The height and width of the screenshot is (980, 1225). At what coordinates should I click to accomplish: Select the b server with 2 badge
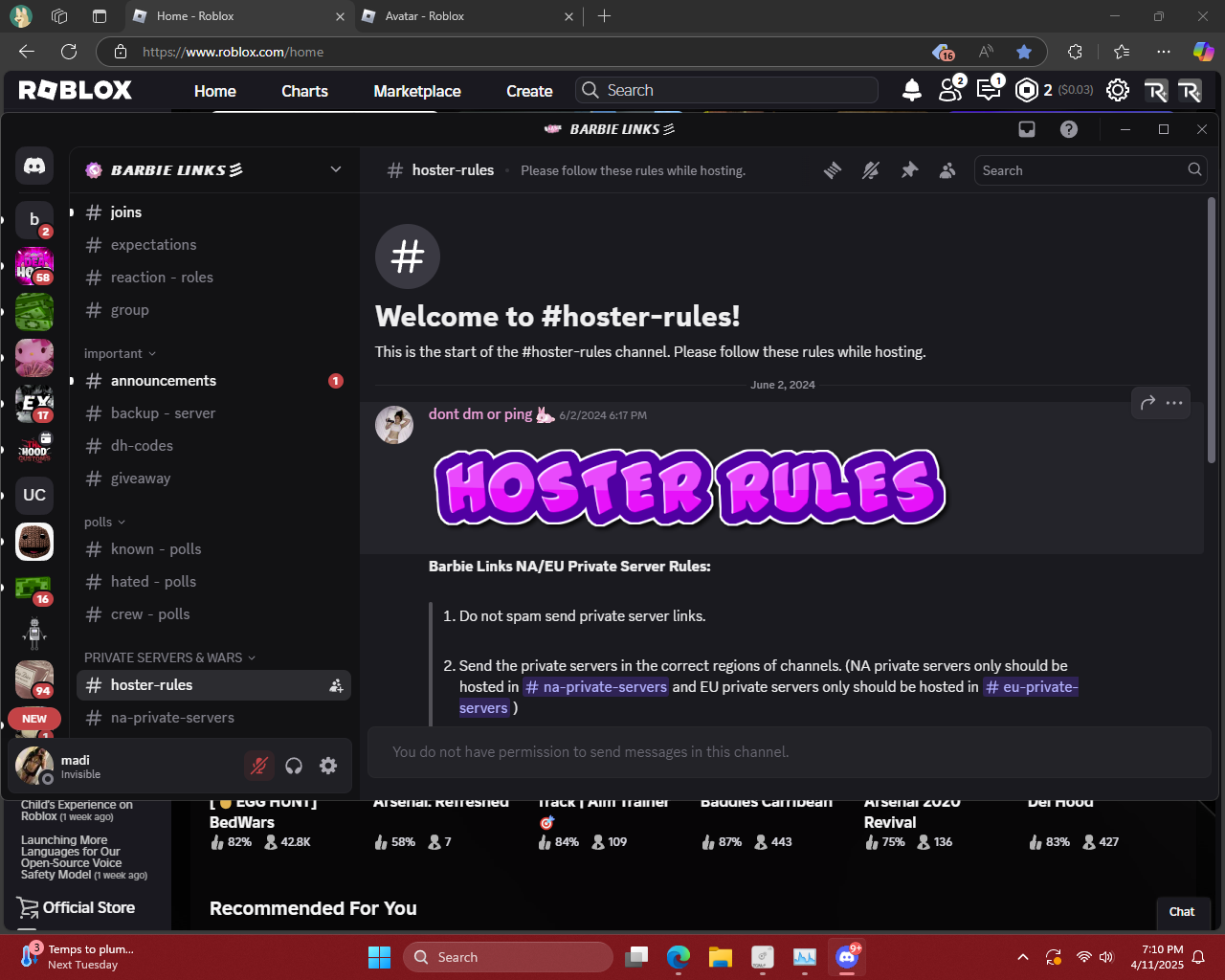34,220
